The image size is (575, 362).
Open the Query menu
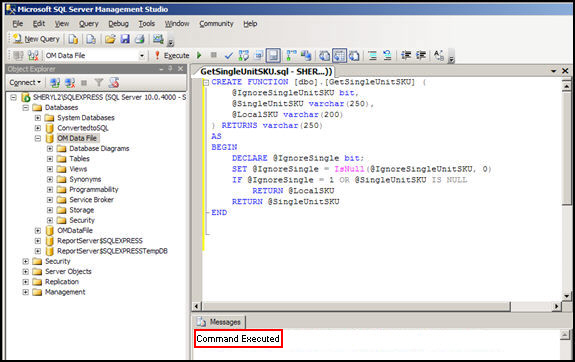(89, 24)
